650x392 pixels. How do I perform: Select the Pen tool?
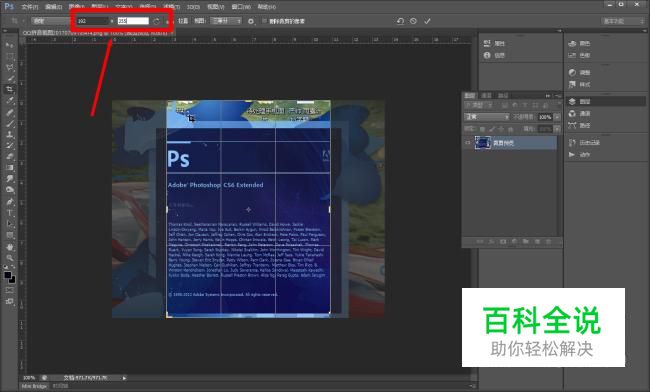pos(10,202)
